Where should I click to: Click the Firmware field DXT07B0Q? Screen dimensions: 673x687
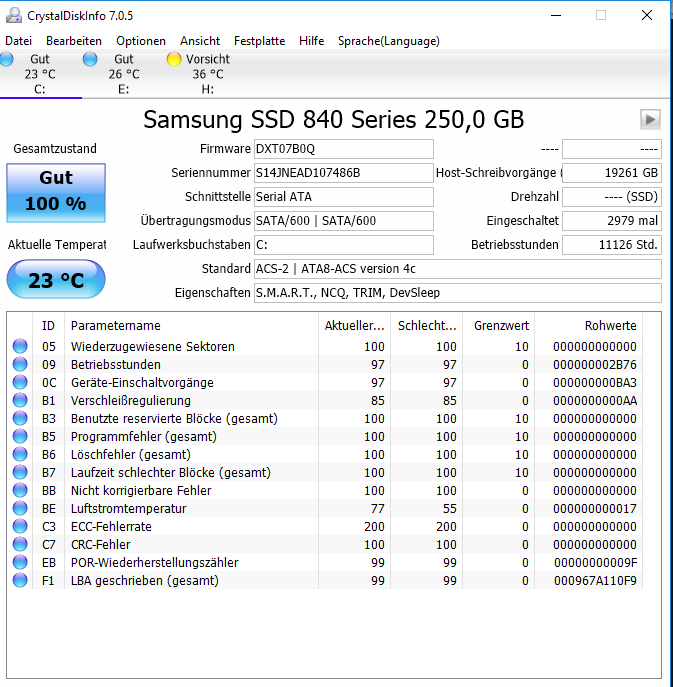point(344,149)
